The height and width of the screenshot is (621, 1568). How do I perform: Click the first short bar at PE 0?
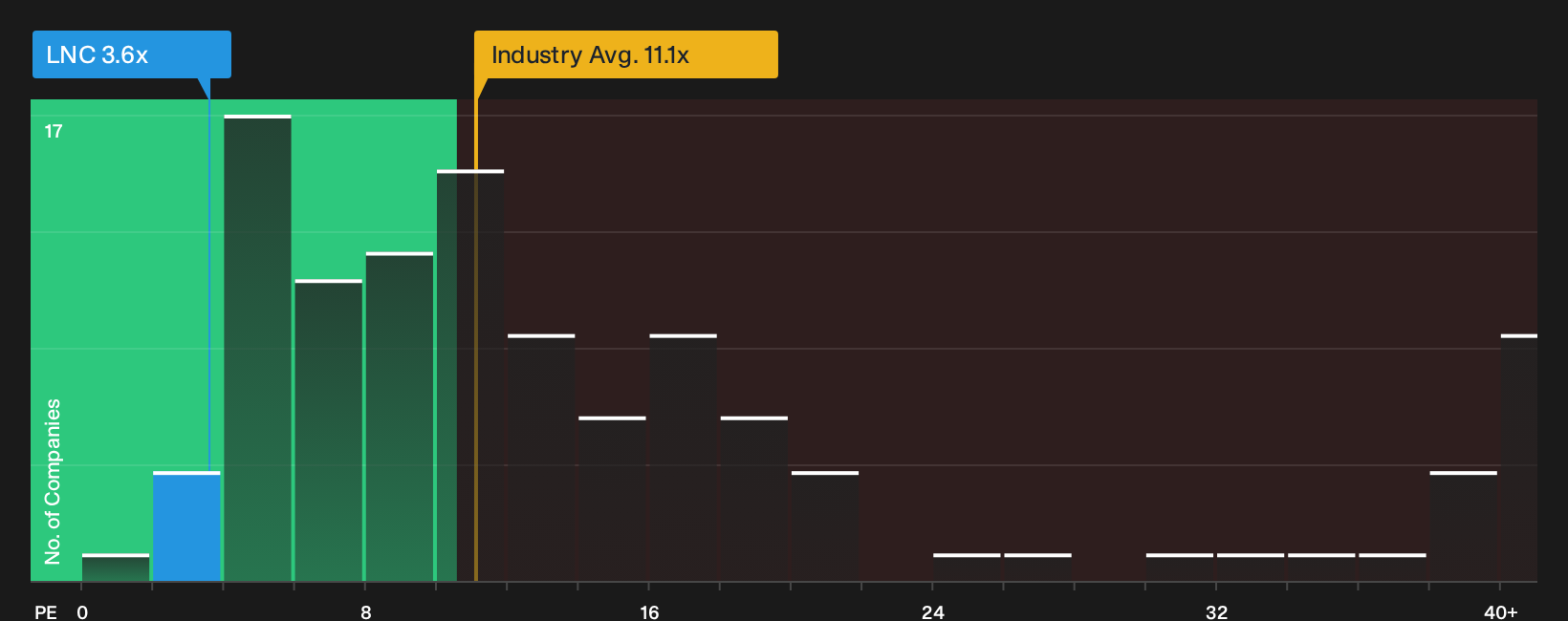tap(116, 567)
